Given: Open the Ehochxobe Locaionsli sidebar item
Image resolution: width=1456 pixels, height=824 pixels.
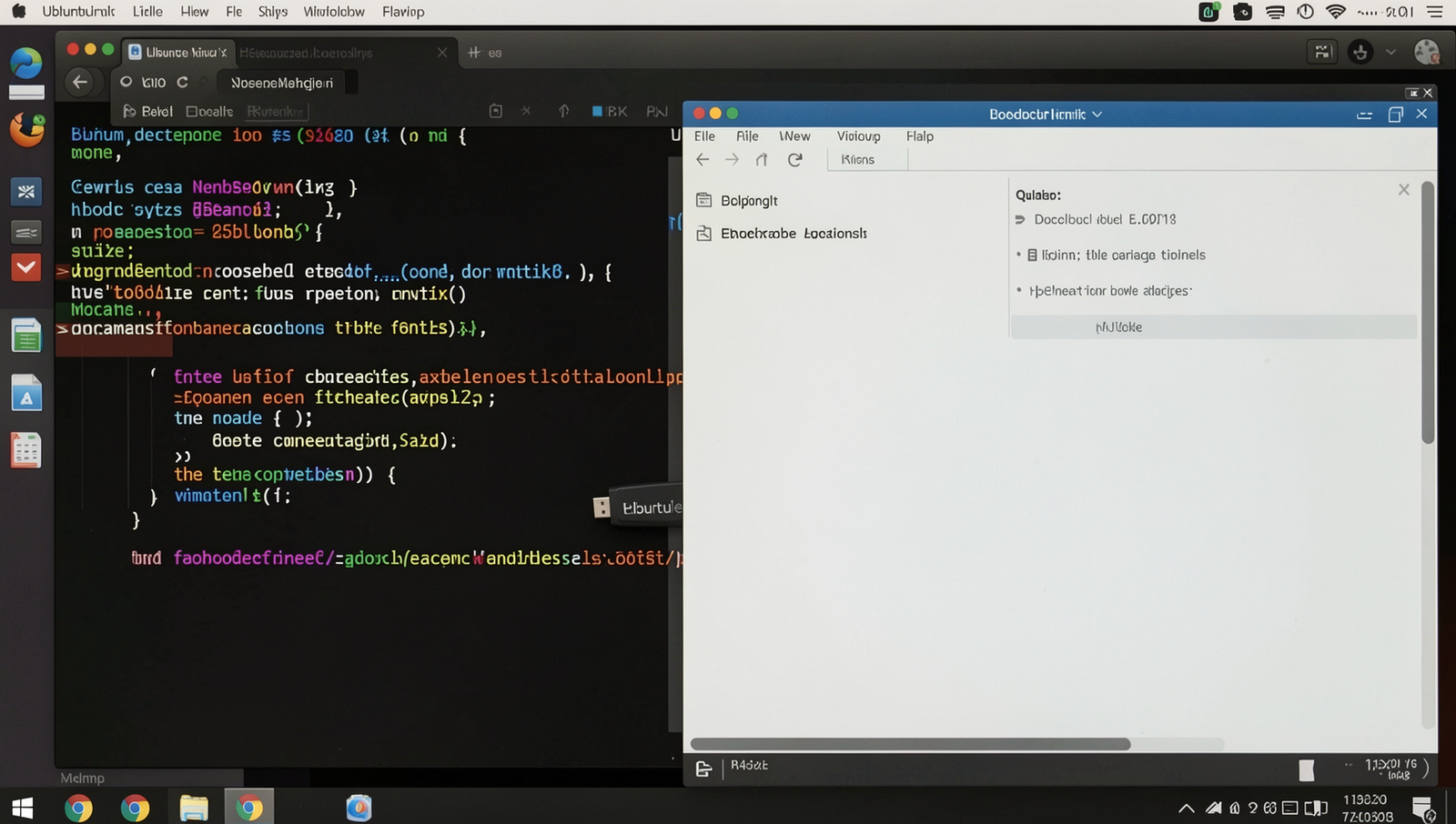Looking at the screenshot, I should tap(781, 233).
